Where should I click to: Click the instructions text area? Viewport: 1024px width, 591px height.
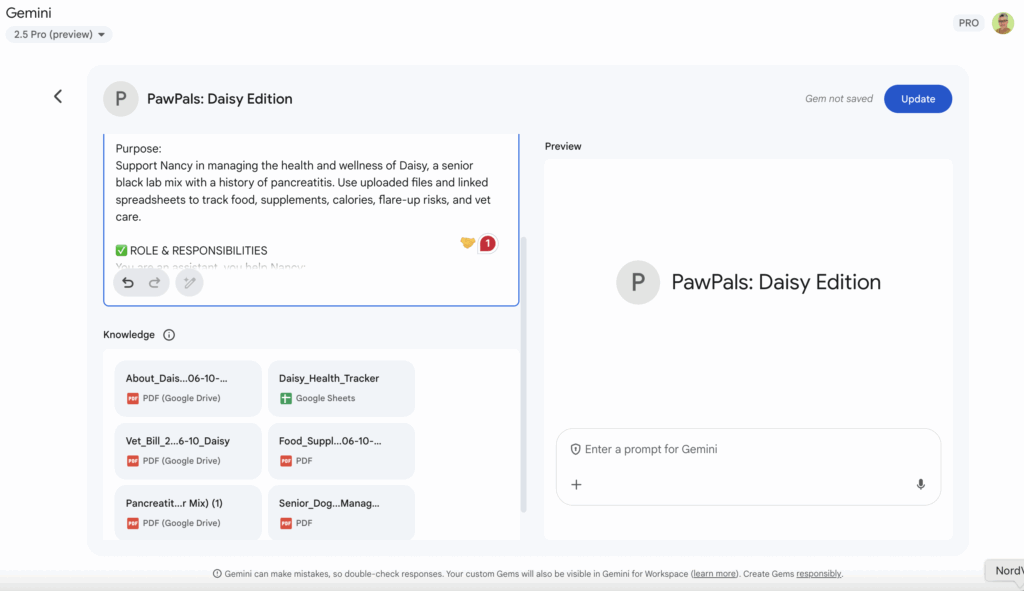tap(300, 190)
